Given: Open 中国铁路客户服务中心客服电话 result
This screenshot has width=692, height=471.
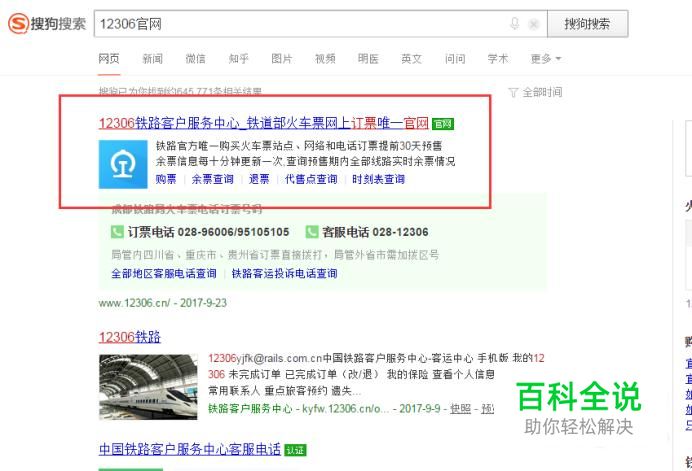Looking at the screenshot, I should [190, 449].
